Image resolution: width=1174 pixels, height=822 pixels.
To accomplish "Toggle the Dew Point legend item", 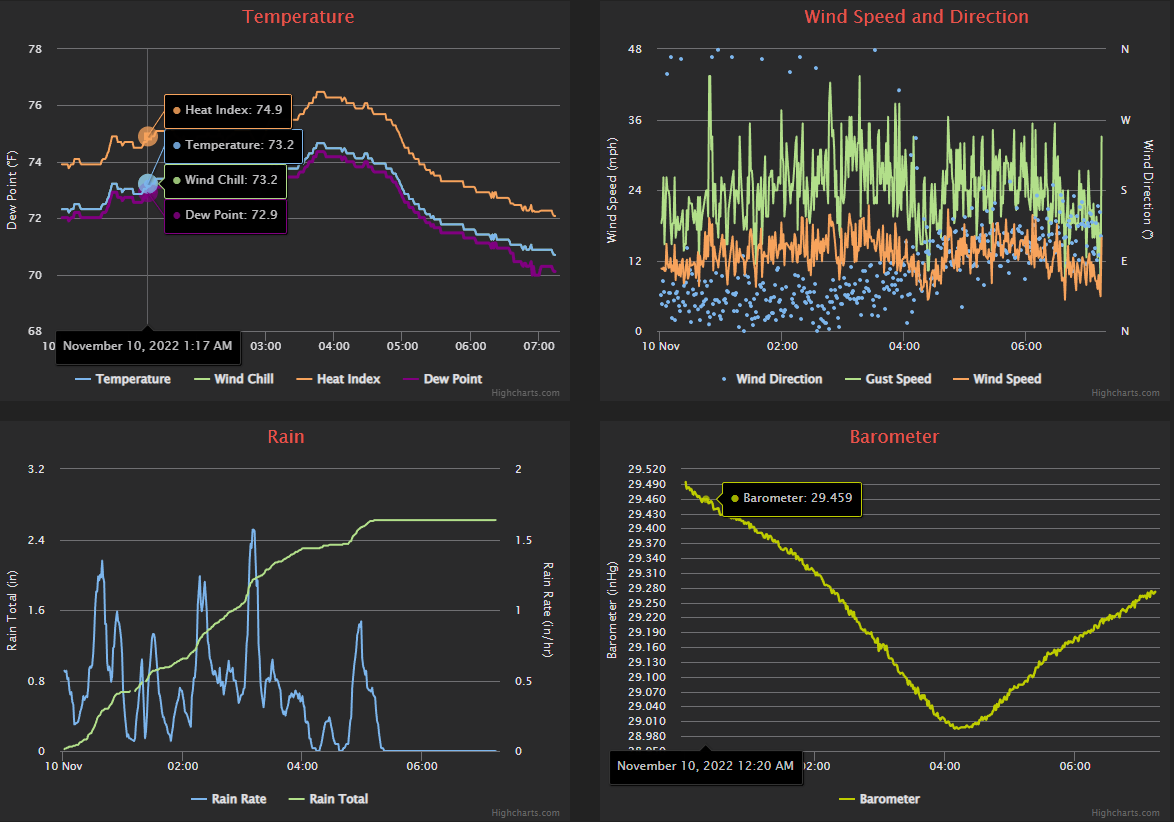I will (x=442, y=379).
